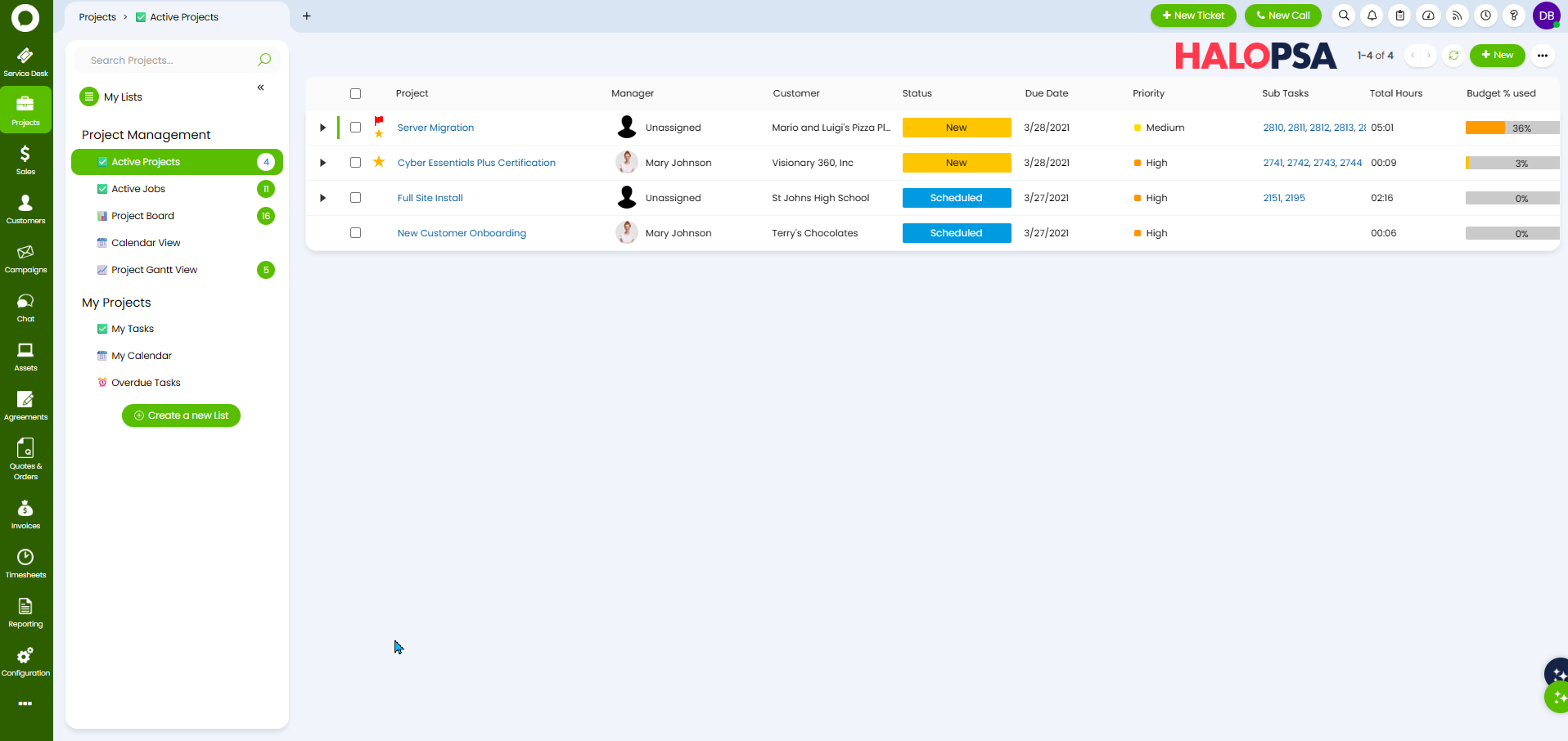Open the Reporting module
Viewport: 1568px width, 741px height.
pos(25,613)
